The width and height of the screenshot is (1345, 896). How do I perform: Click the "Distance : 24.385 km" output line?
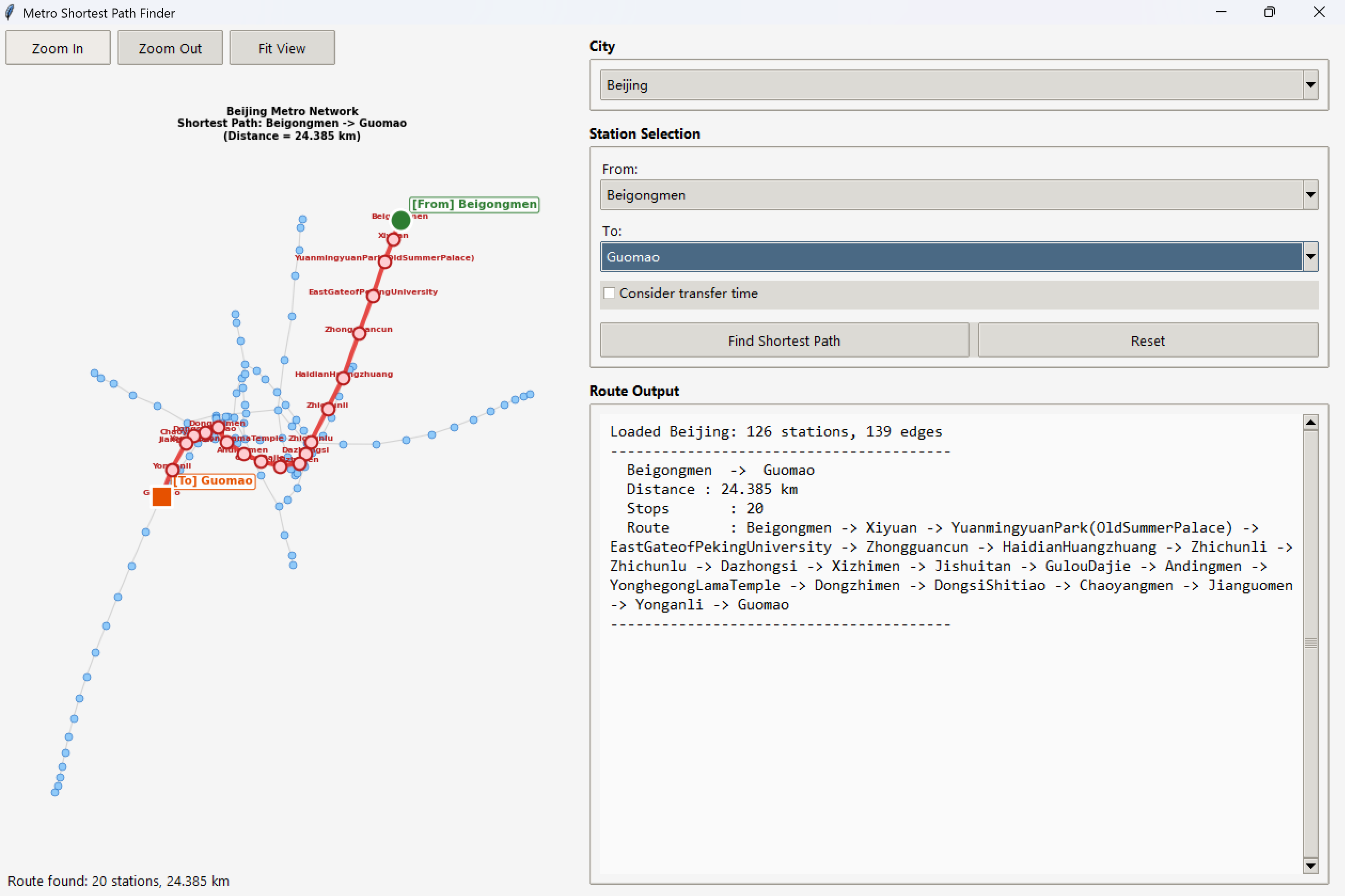pyautogui.click(x=712, y=489)
